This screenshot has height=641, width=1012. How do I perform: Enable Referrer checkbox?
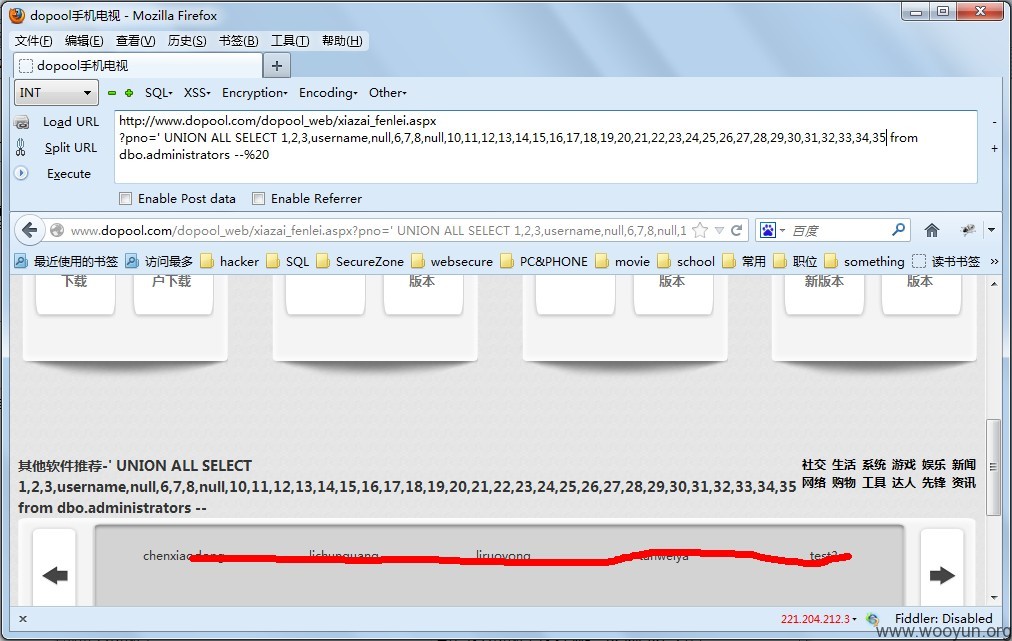tap(258, 199)
